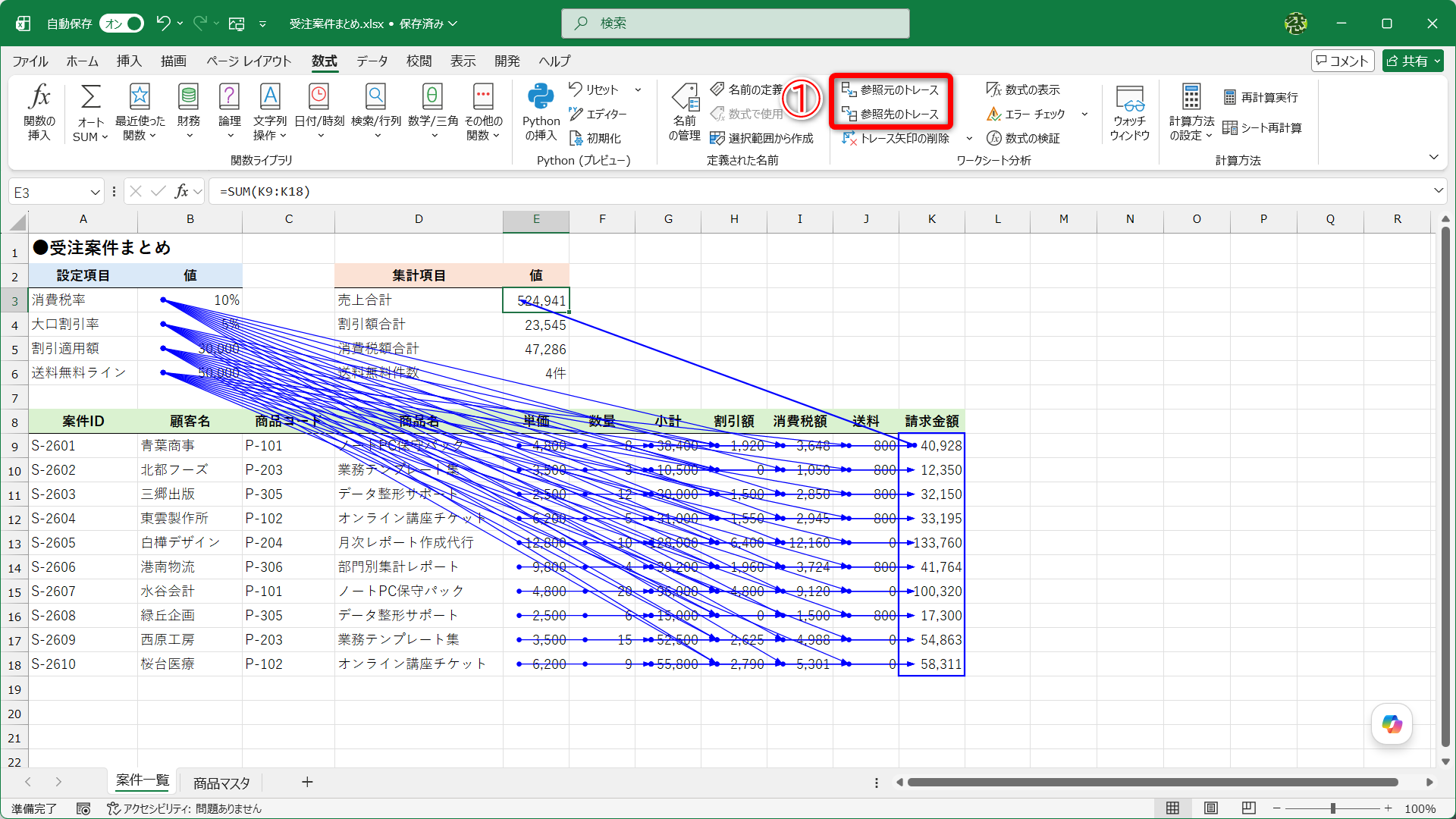Click Remove Arrows (トレース矢印の削除)
Image resolution: width=1456 pixels, height=819 pixels.
(x=896, y=138)
